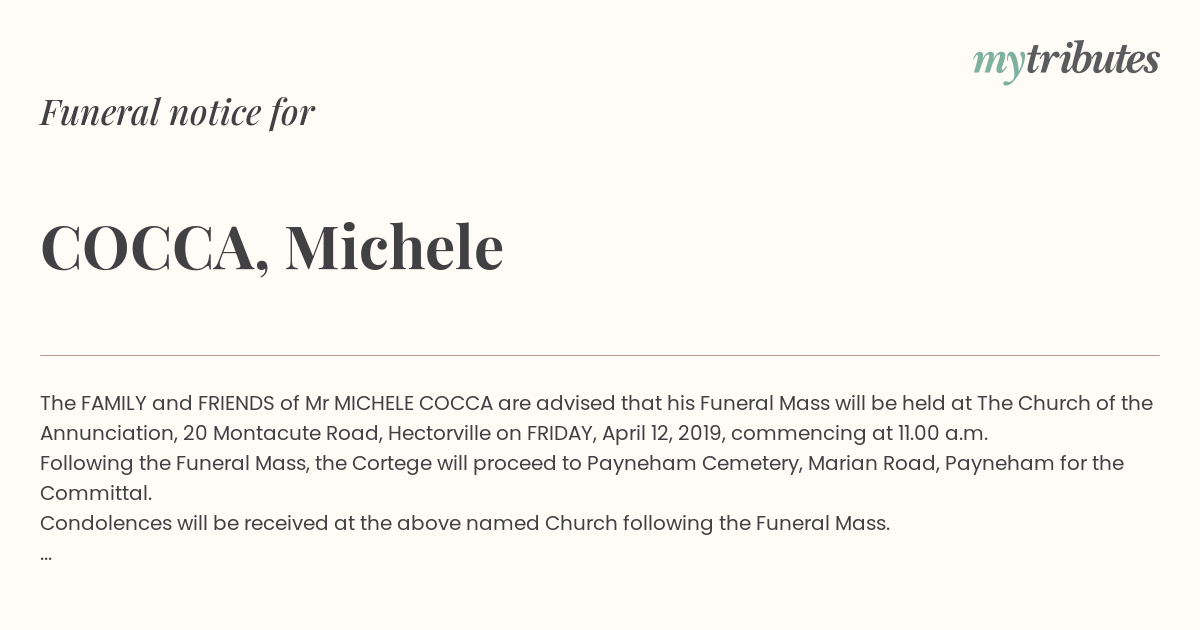
Task: Click the sentence starting "Condolences will be received"
Action: point(465,523)
